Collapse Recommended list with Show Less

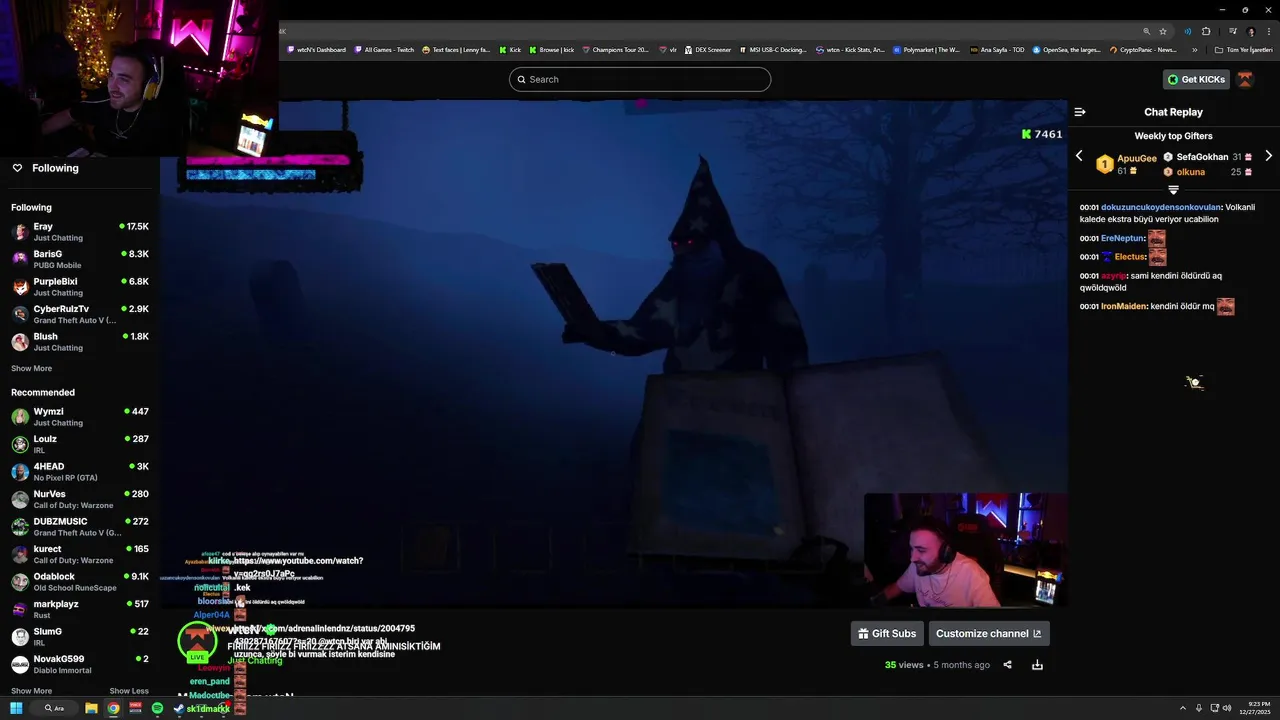pyautogui.click(x=129, y=691)
